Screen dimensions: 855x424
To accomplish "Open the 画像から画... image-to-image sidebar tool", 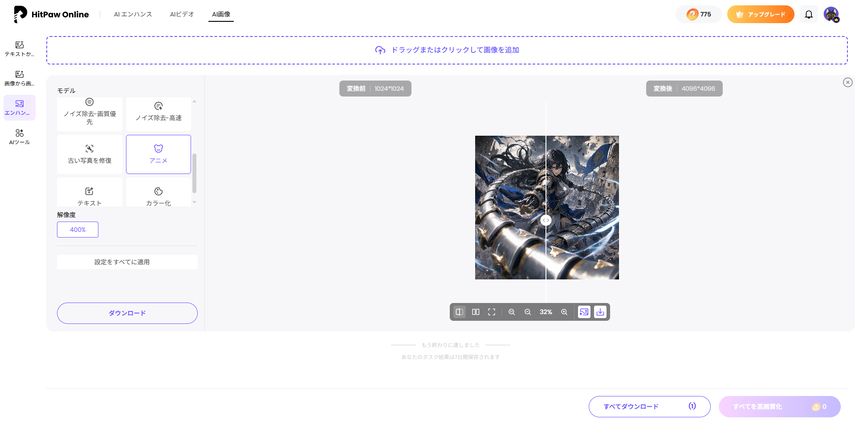I will point(20,78).
